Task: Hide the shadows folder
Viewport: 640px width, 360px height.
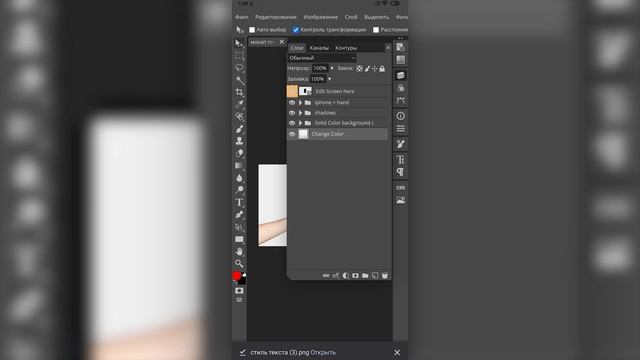Action: point(292,113)
